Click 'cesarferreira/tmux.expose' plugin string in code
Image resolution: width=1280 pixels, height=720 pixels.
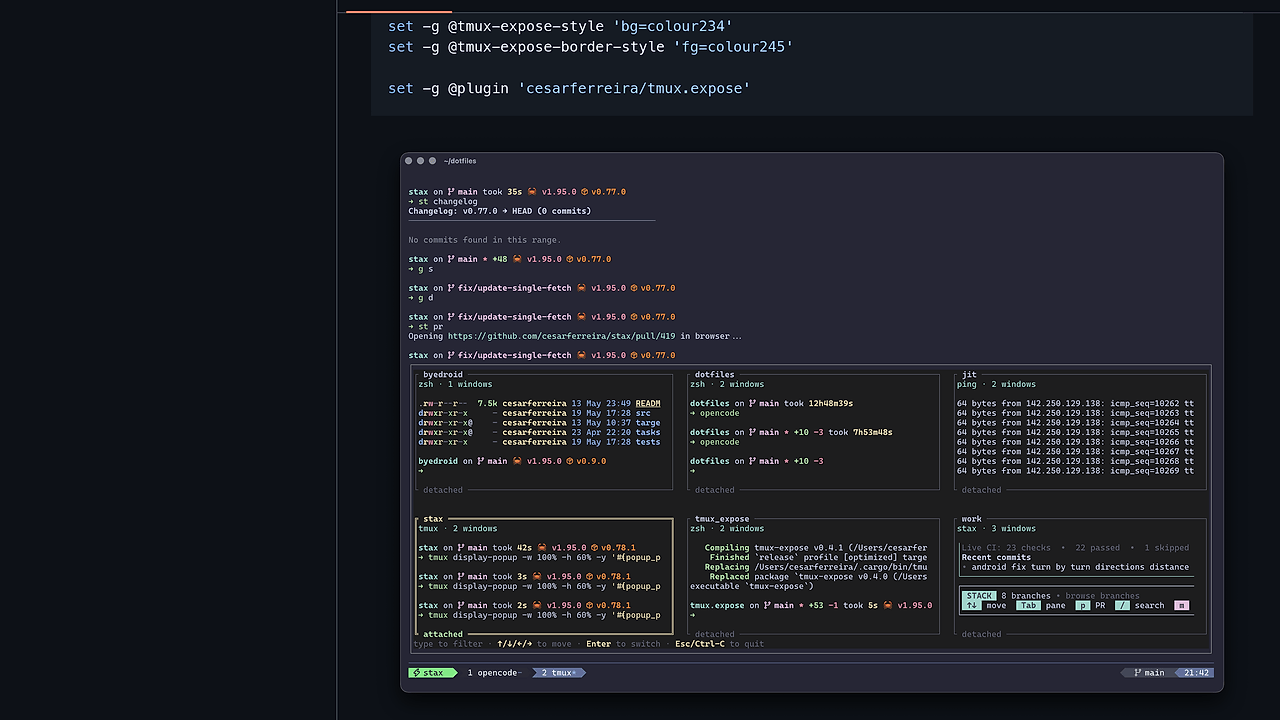(634, 89)
